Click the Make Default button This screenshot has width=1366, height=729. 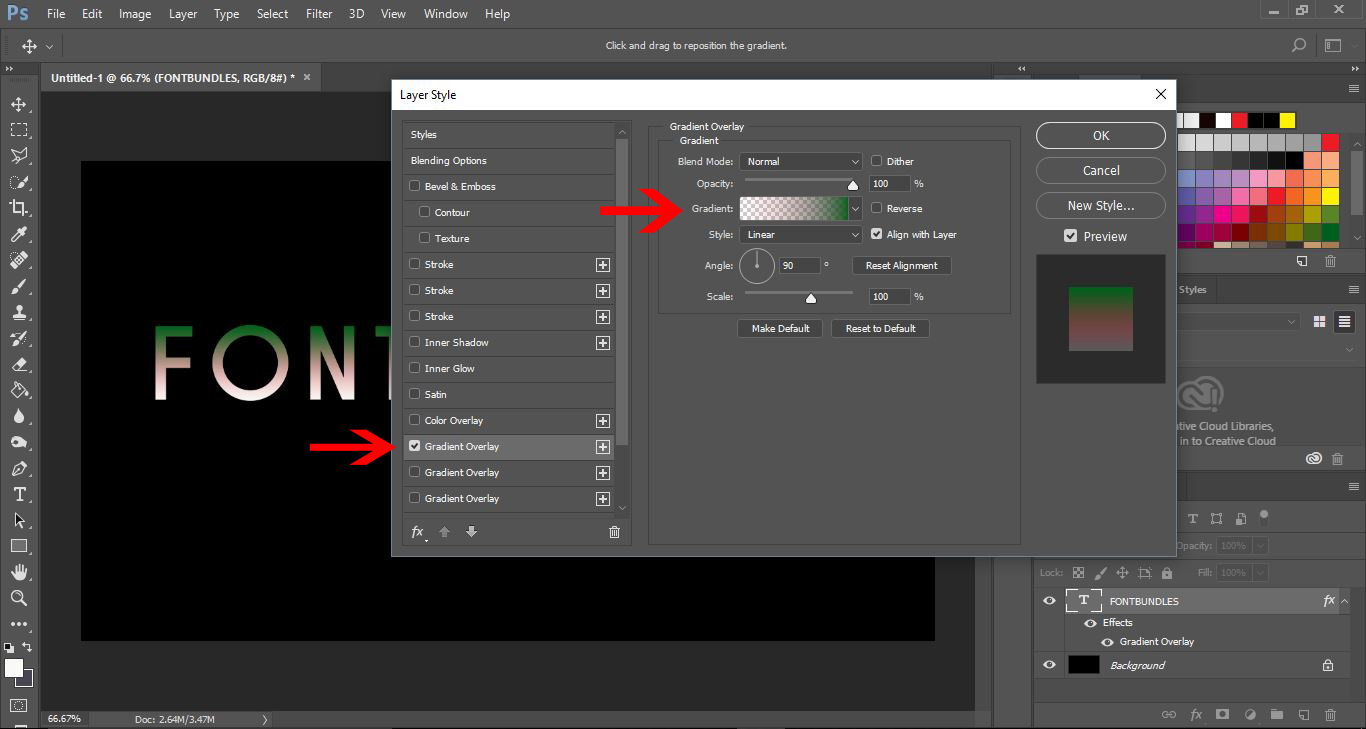click(x=780, y=328)
